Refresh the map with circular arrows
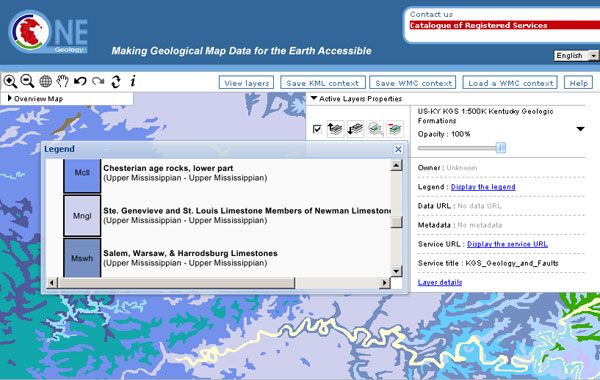 (116, 81)
